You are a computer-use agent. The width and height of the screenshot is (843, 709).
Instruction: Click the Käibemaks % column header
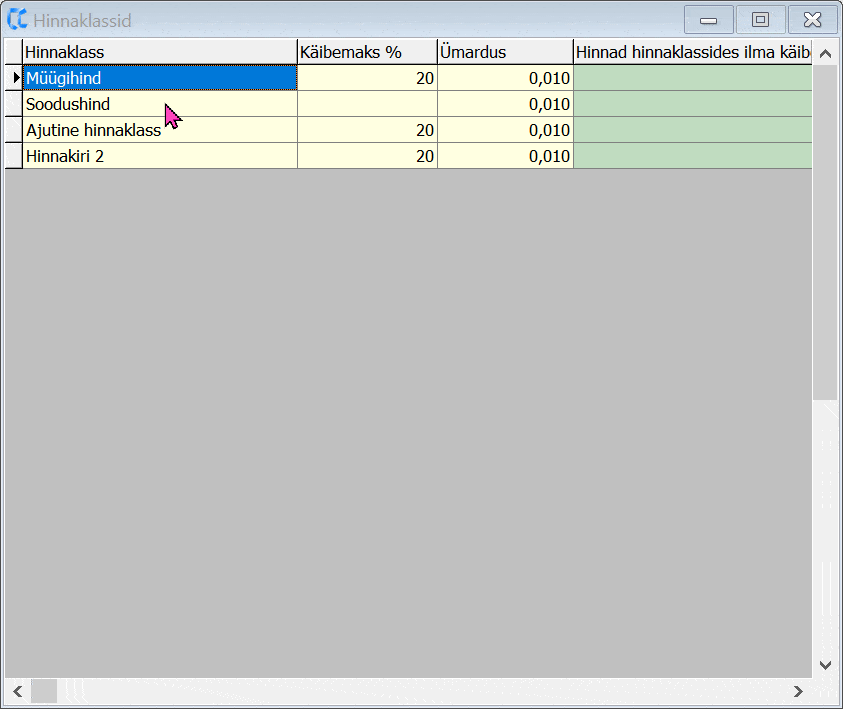[x=367, y=52]
